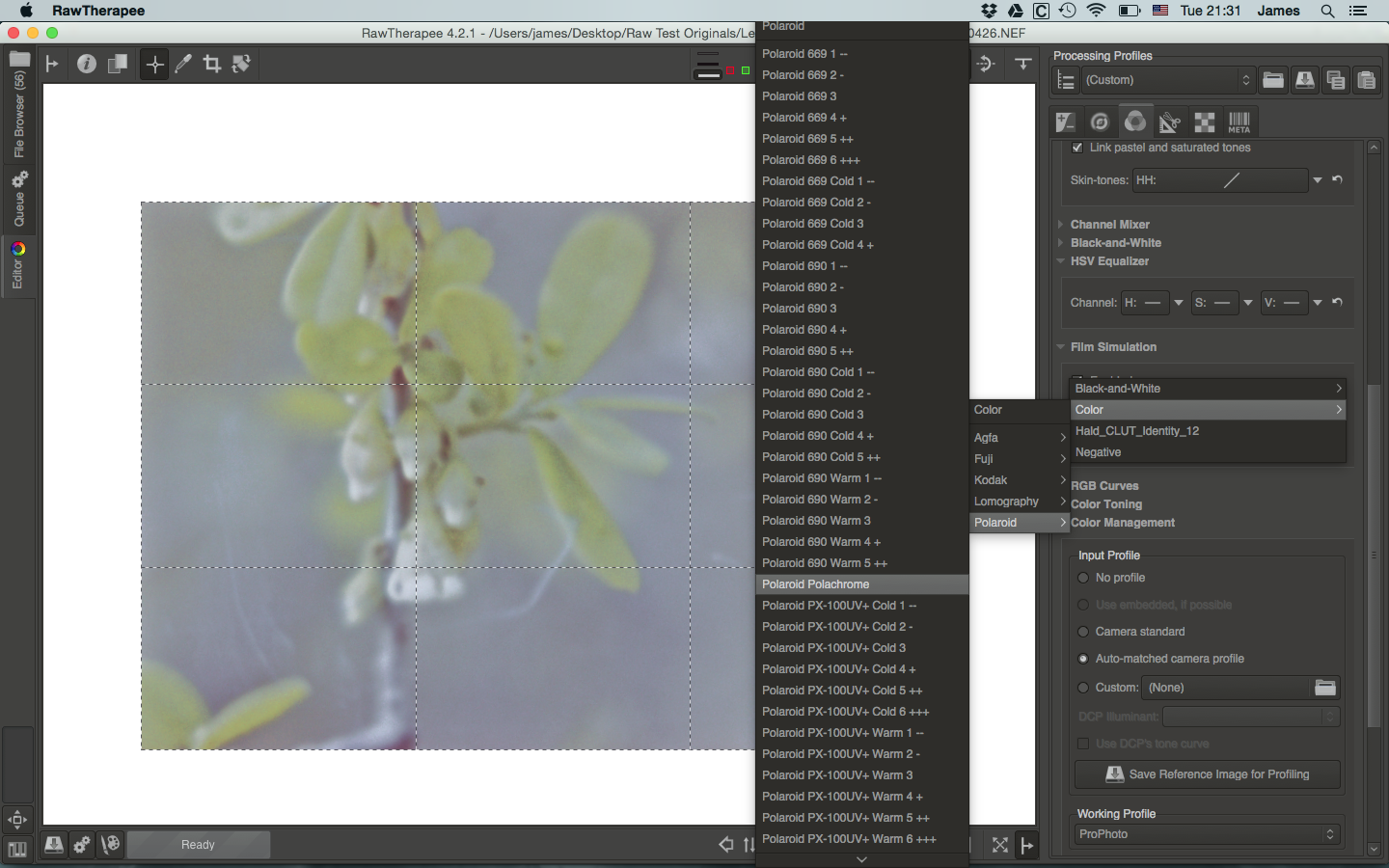
Task: Expand the Channel Mixer section
Action: click(x=1109, y=225)
